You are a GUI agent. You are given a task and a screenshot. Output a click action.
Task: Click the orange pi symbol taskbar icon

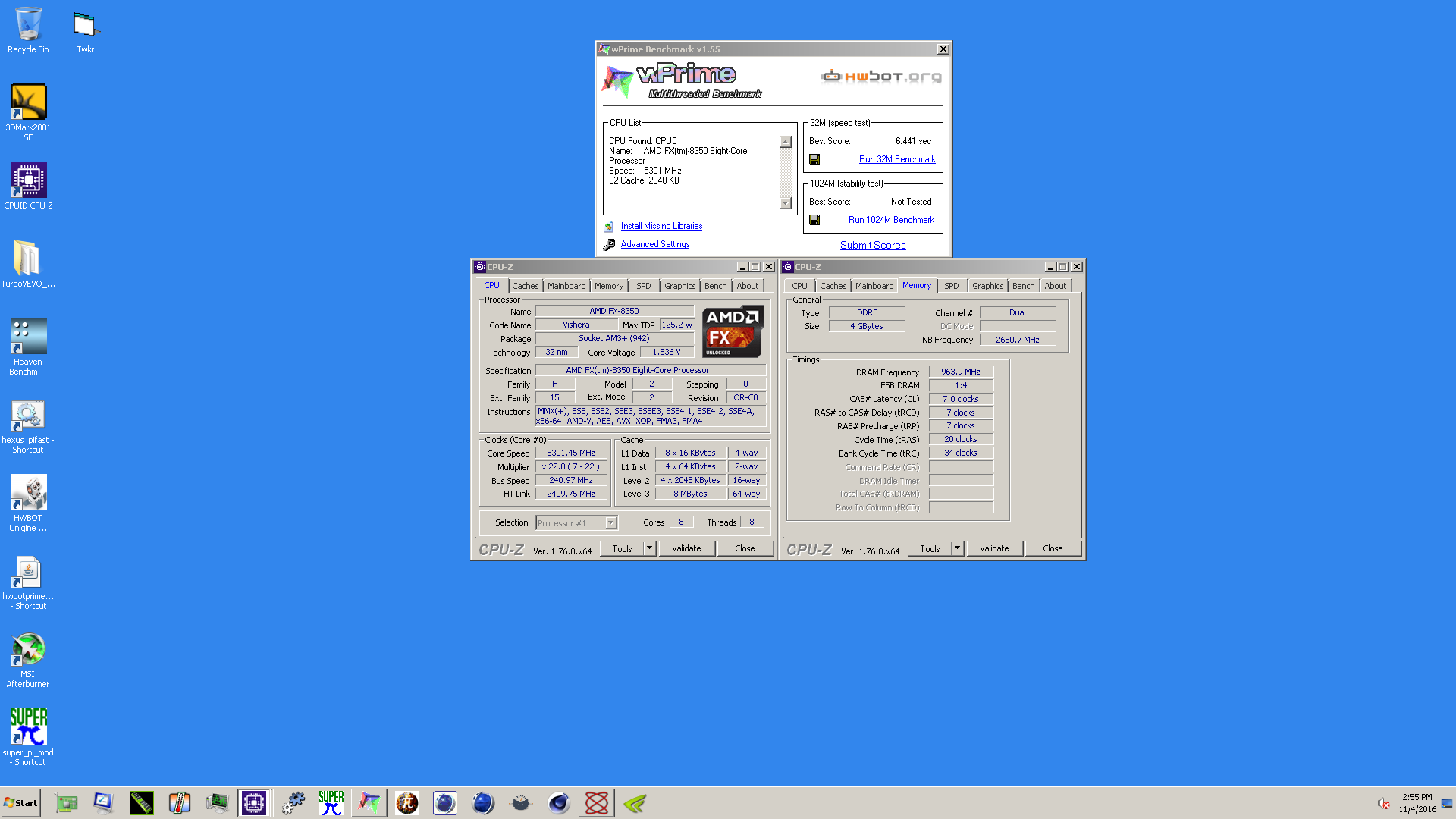click(407, 803)
